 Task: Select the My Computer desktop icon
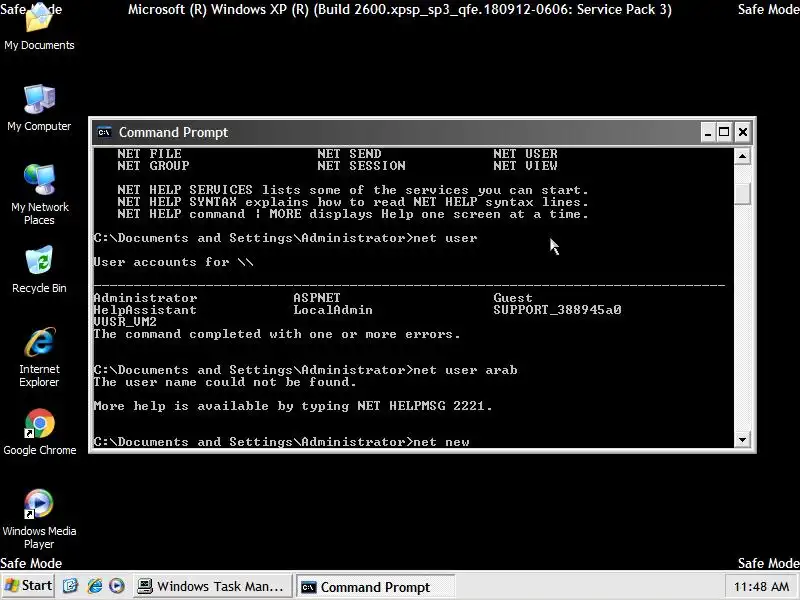tap(39, 108)
